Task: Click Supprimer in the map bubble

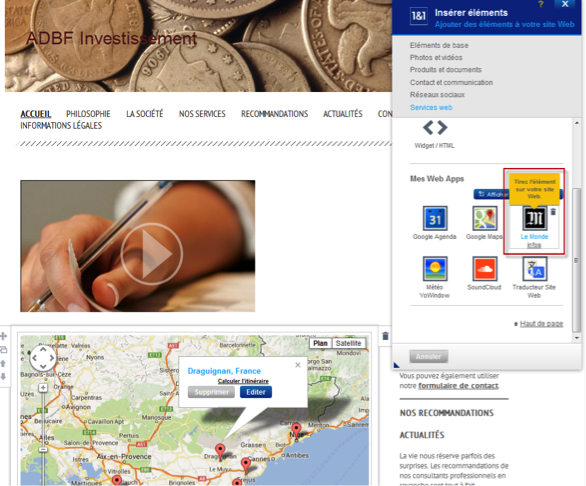Action: pos(211,392)
